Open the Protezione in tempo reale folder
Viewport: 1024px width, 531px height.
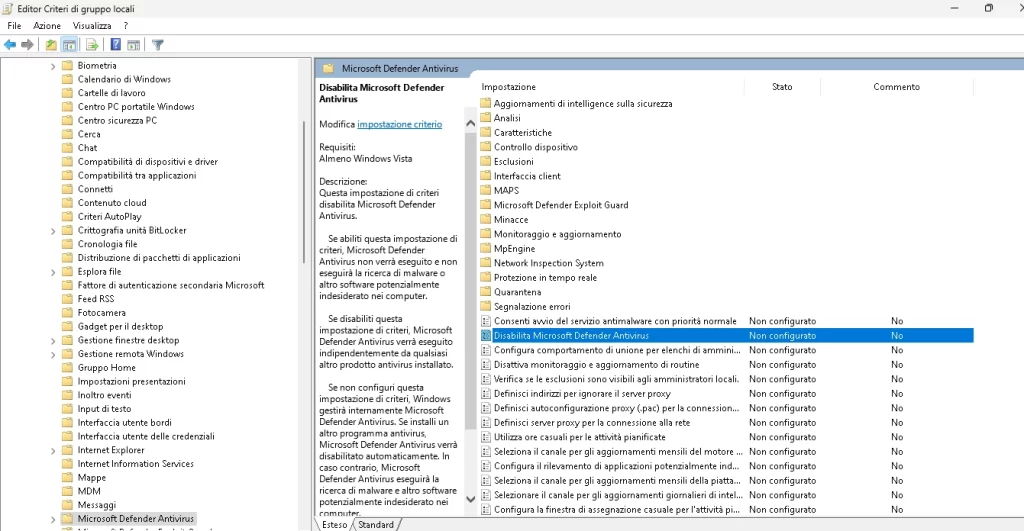pyautogui.click(x=545, y=278)
